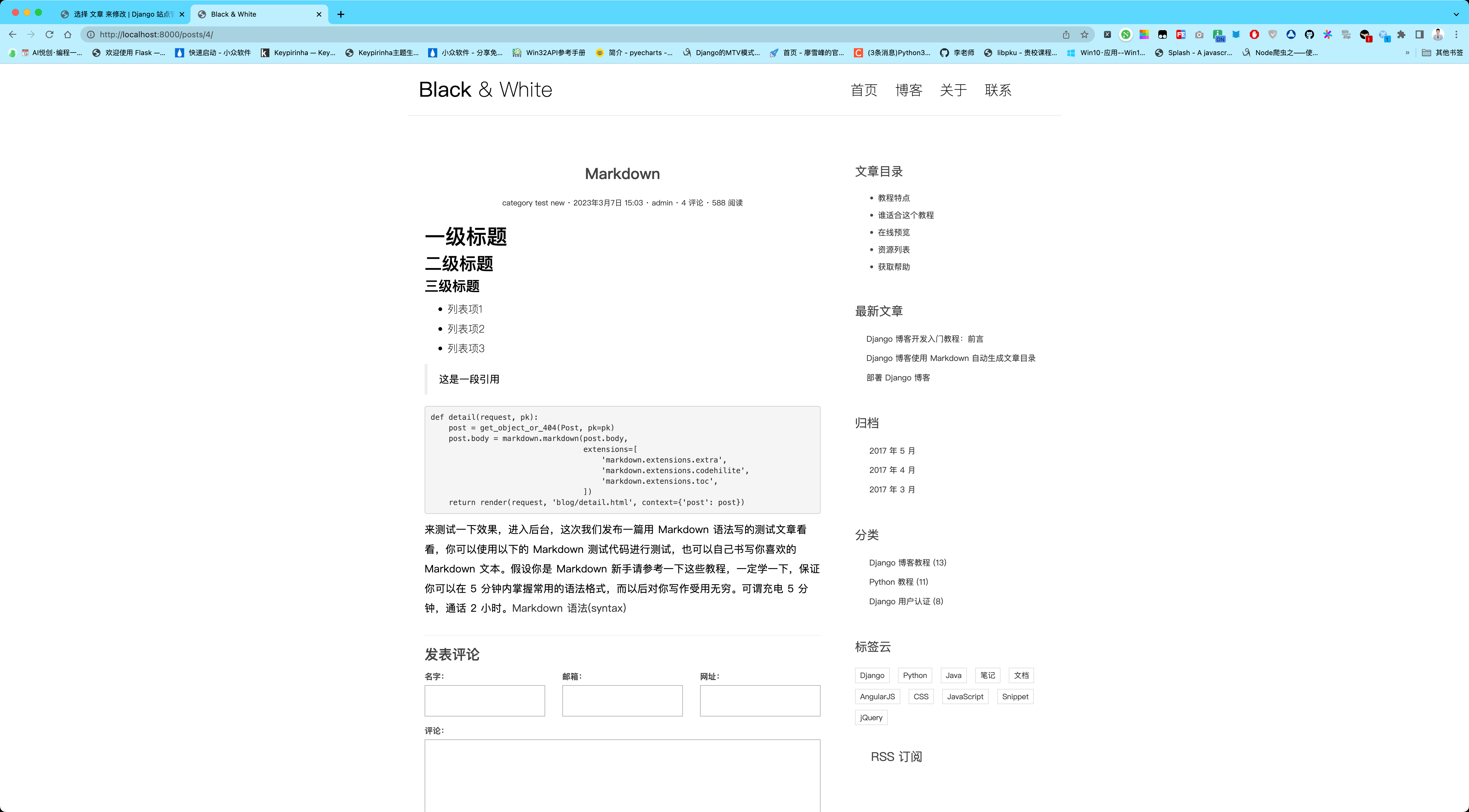The width and height of the screenshot is (1469, 812).
Task: Open the 2017 年 3 月 archive
Action: click(892, 489)
